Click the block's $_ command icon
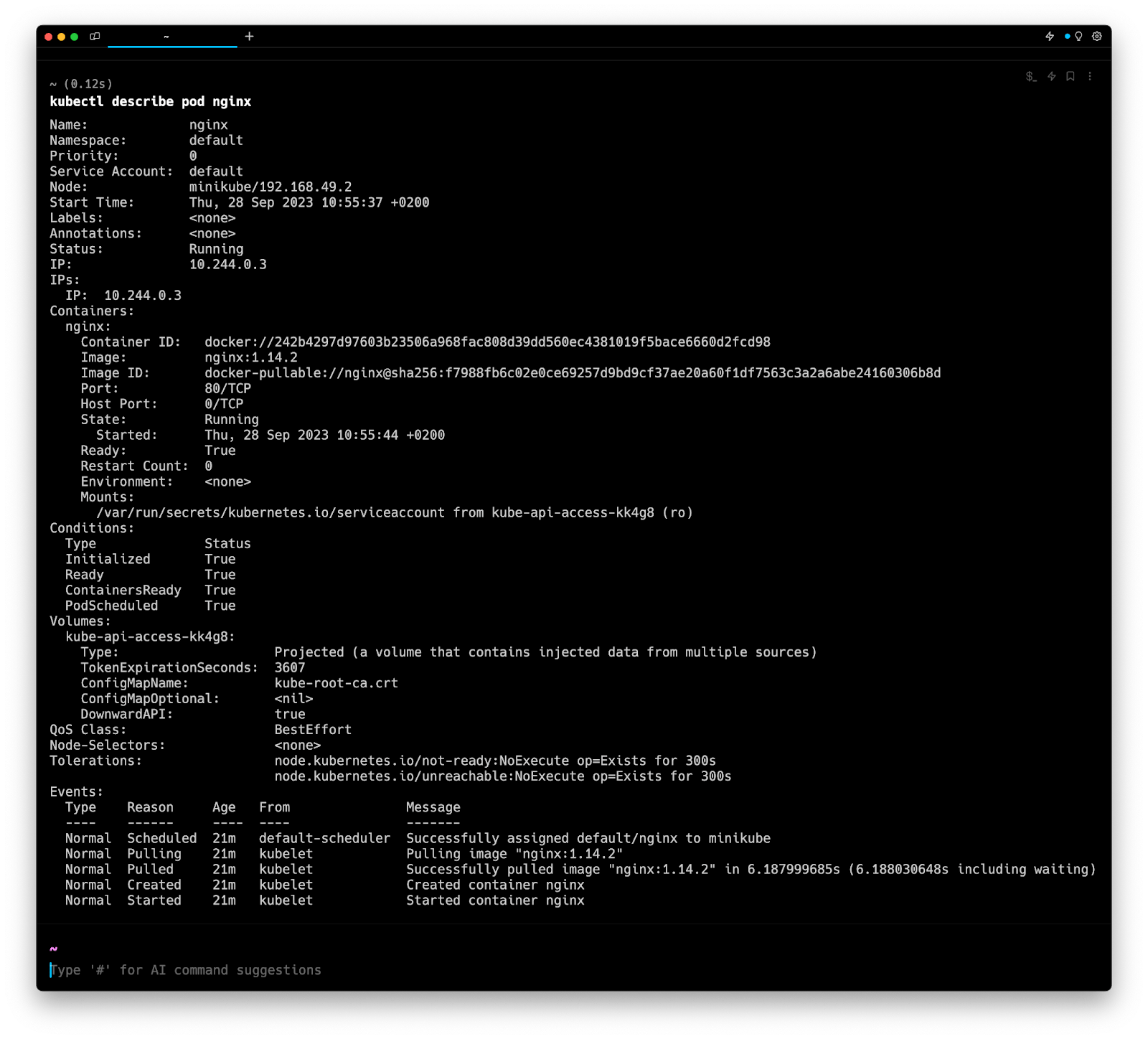This screenshot has height=1039, width=1148. pyautogui.click(x=1031, y=77)
